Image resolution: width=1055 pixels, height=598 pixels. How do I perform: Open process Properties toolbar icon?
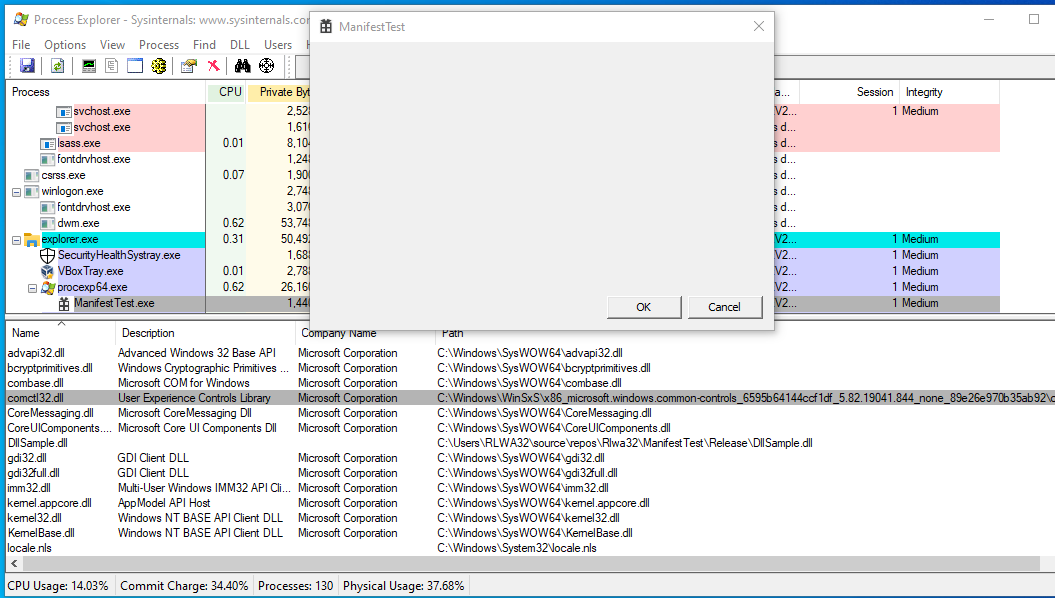[x=189, y=66]
